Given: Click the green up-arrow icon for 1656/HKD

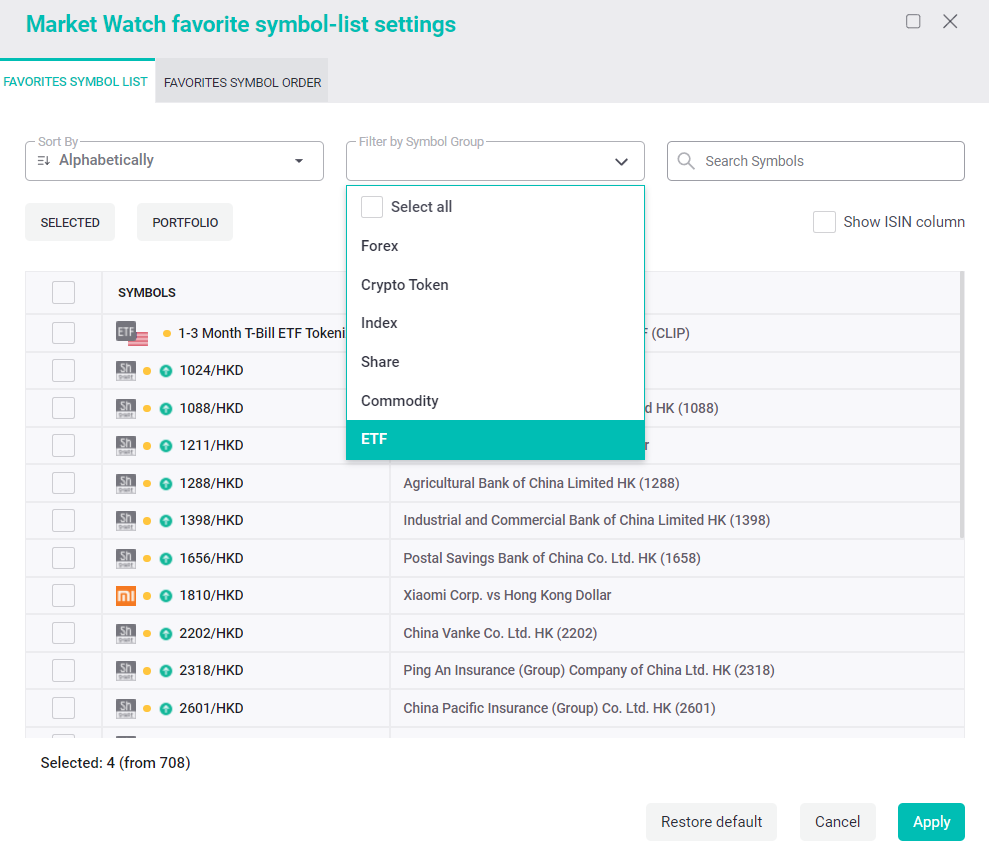Looking at the screenshot, I should pyautogui.click(x=166, y=559).
